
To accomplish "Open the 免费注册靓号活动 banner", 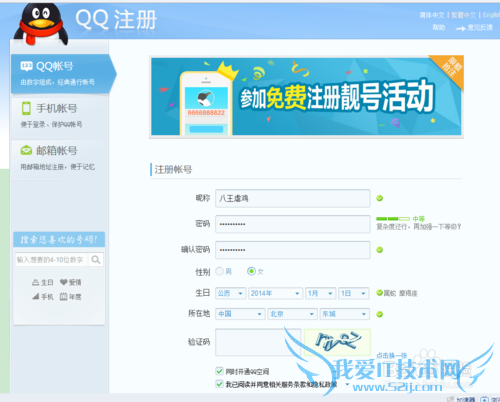I will pos(306,96).
